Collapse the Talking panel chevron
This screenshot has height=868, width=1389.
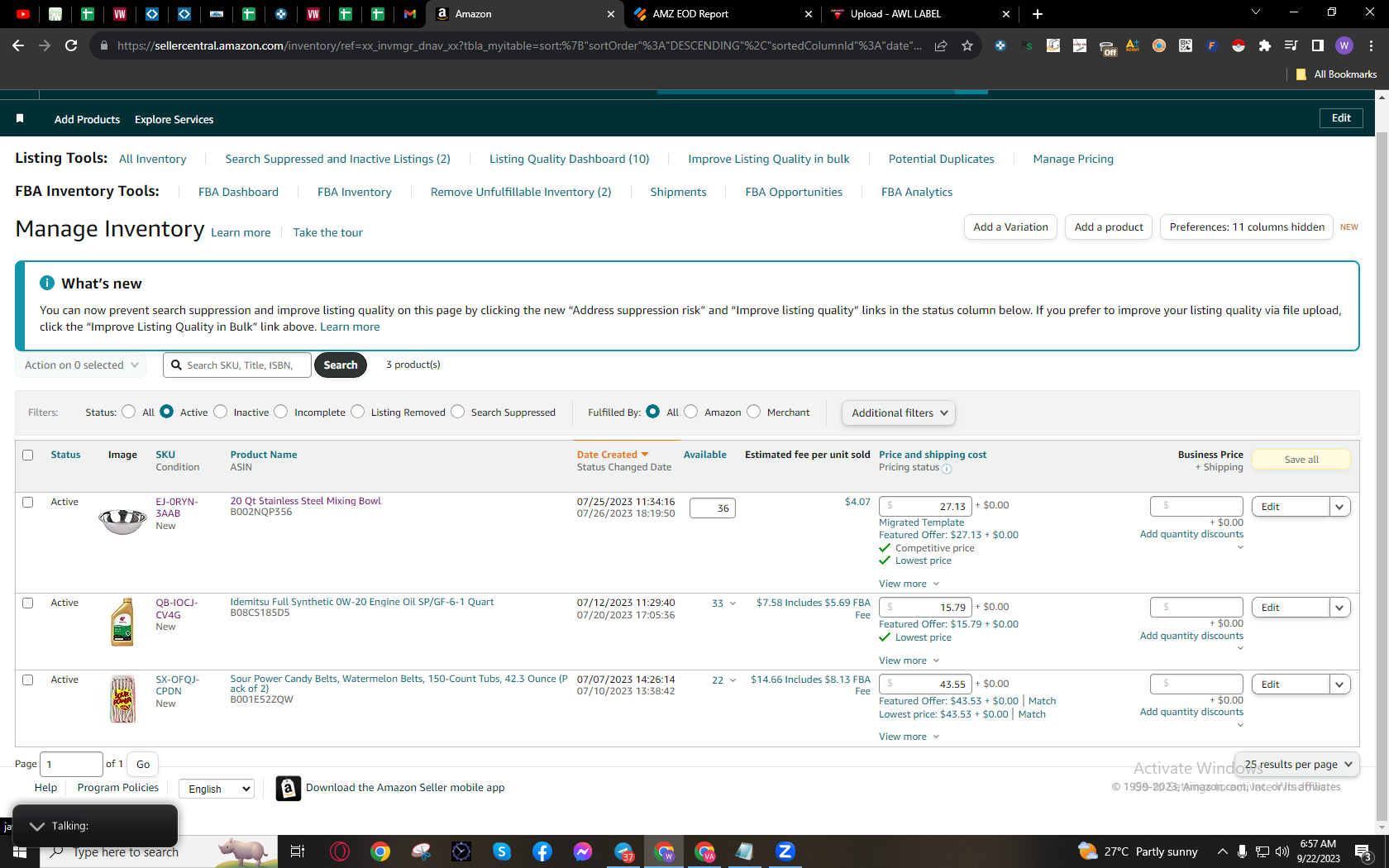click(x=37, y=826)
